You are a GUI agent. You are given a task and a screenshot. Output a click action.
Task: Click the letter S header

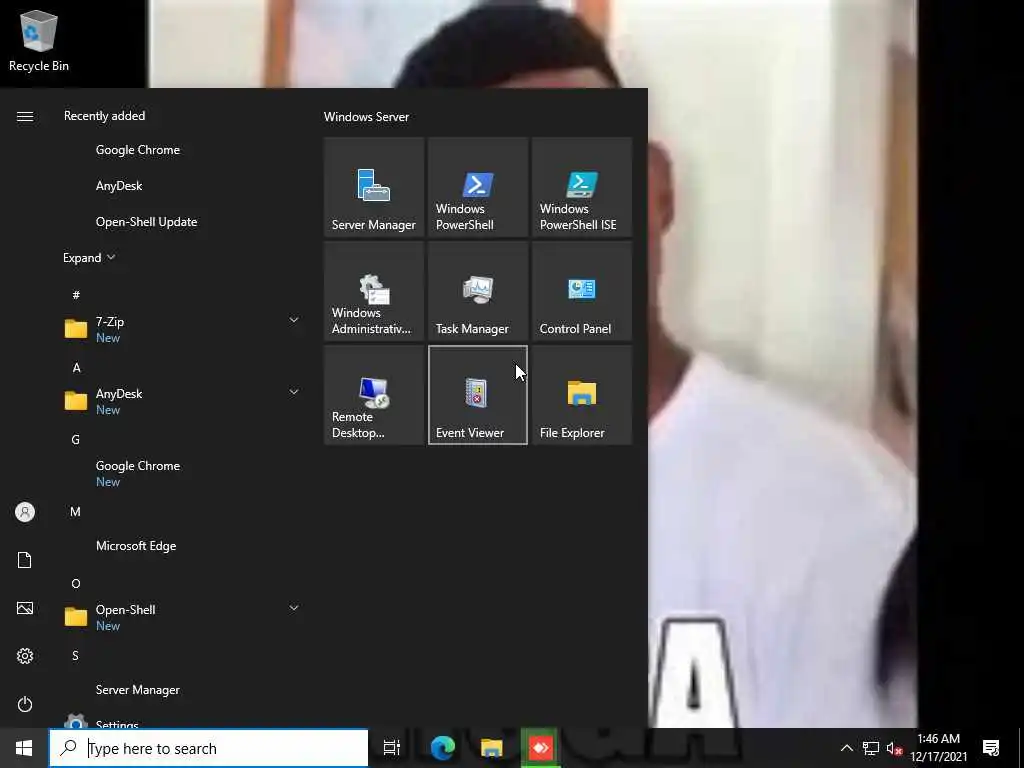point(76,655)
